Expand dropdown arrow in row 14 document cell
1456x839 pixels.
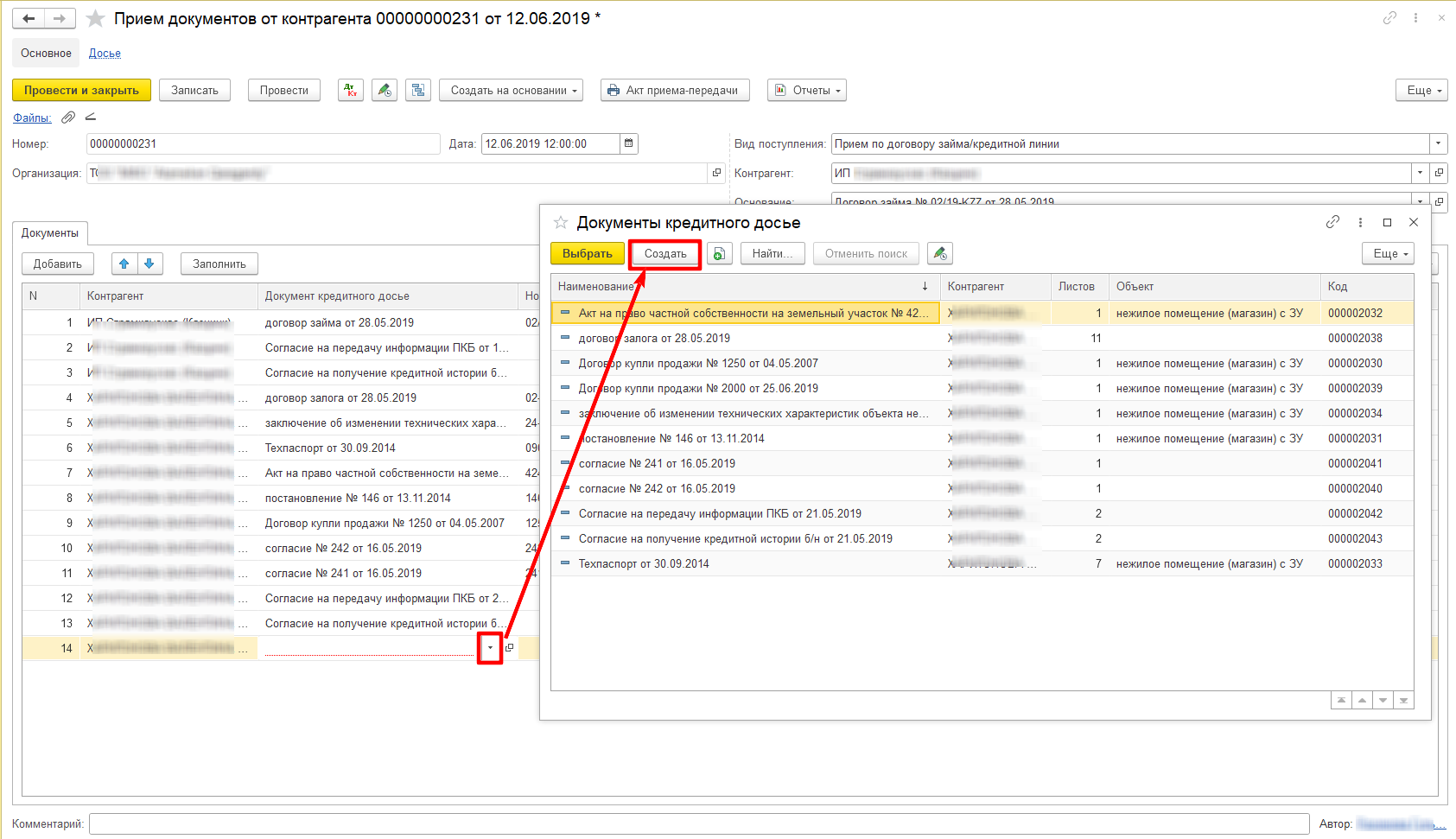tap(490, 648)
